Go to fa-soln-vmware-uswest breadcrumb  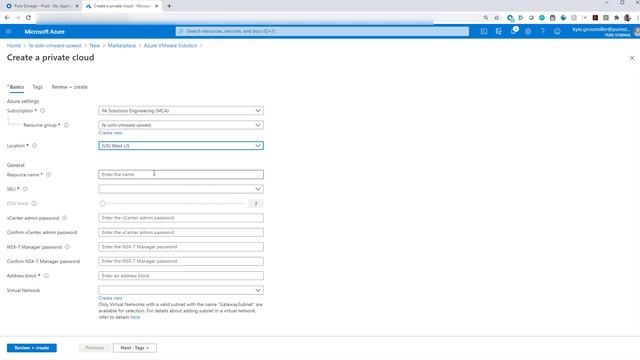point(55,45)
